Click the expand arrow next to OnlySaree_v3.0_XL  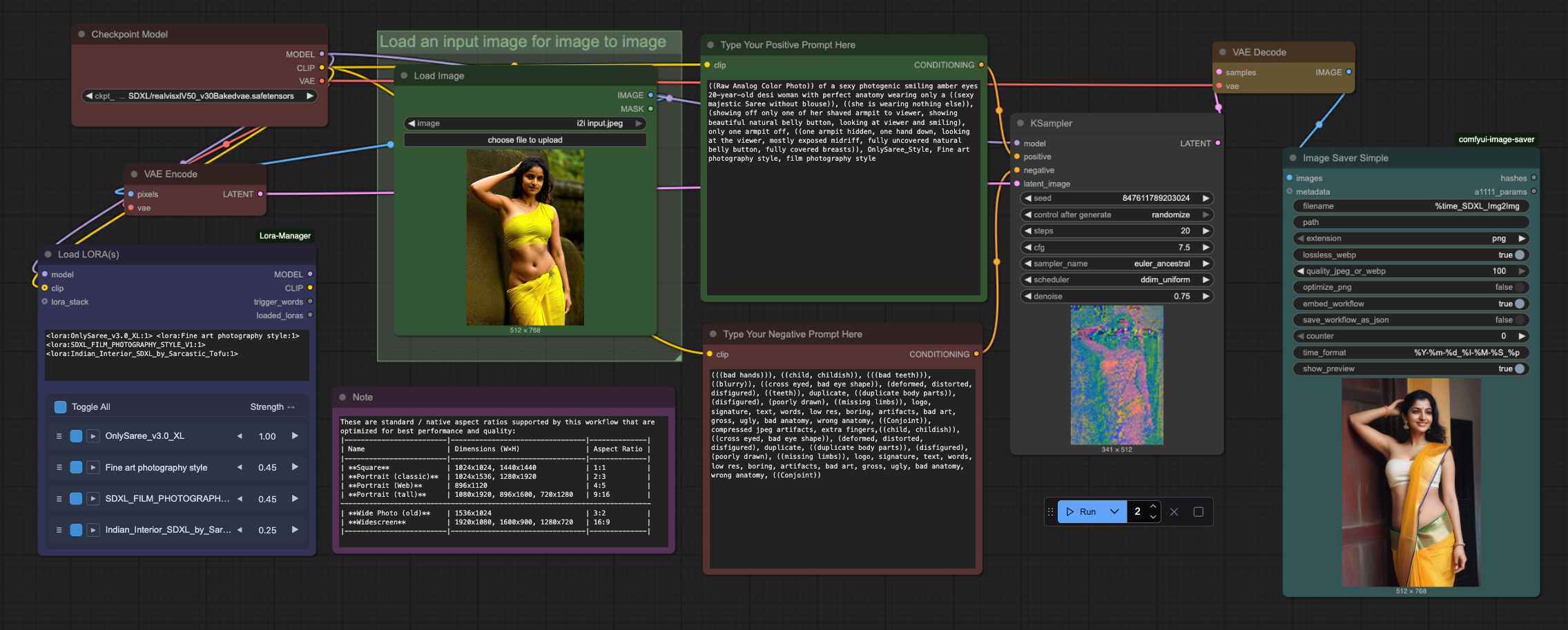click(x=93, y=436)
